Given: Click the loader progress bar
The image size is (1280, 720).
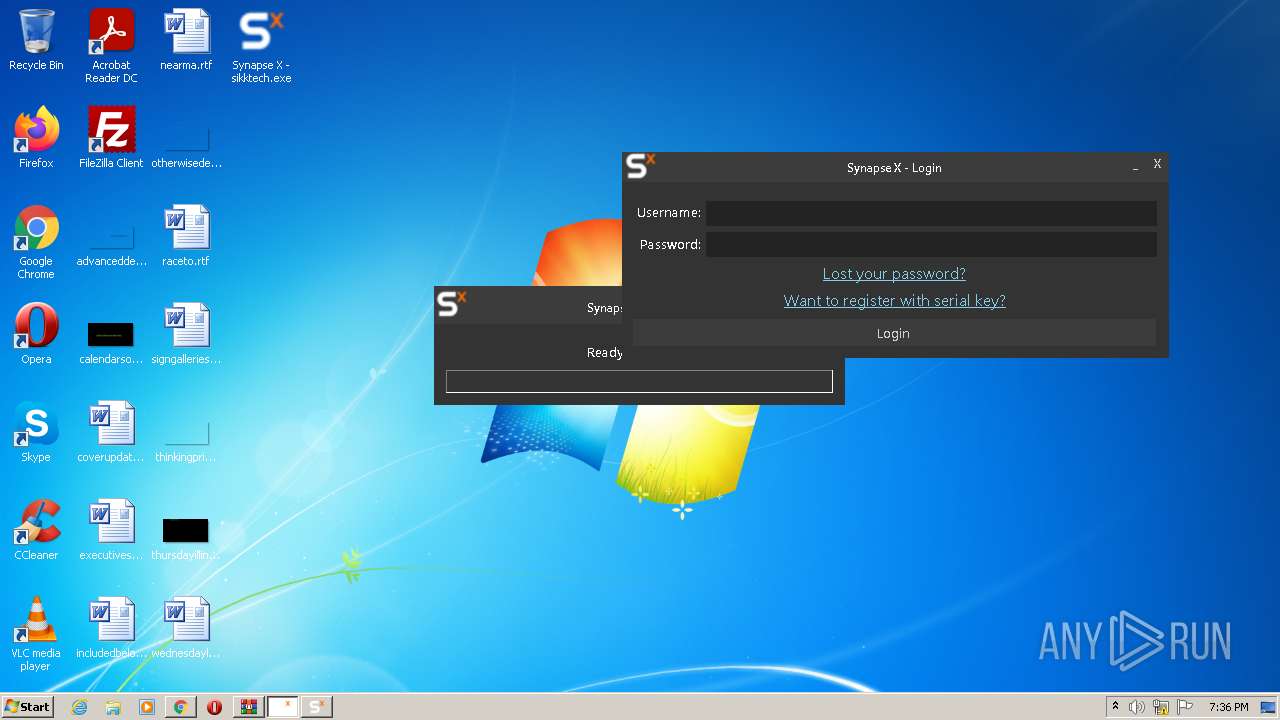Looking at the screenshot, I should click(x=639, y=381).
